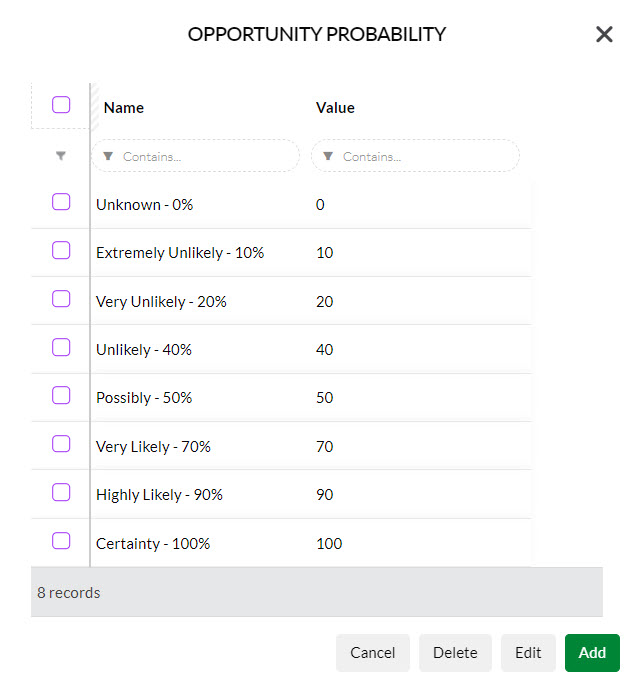The height and width of the screenshot is (679, 637).
Task: Focus the Value Contains filter field
Action: 415,156
